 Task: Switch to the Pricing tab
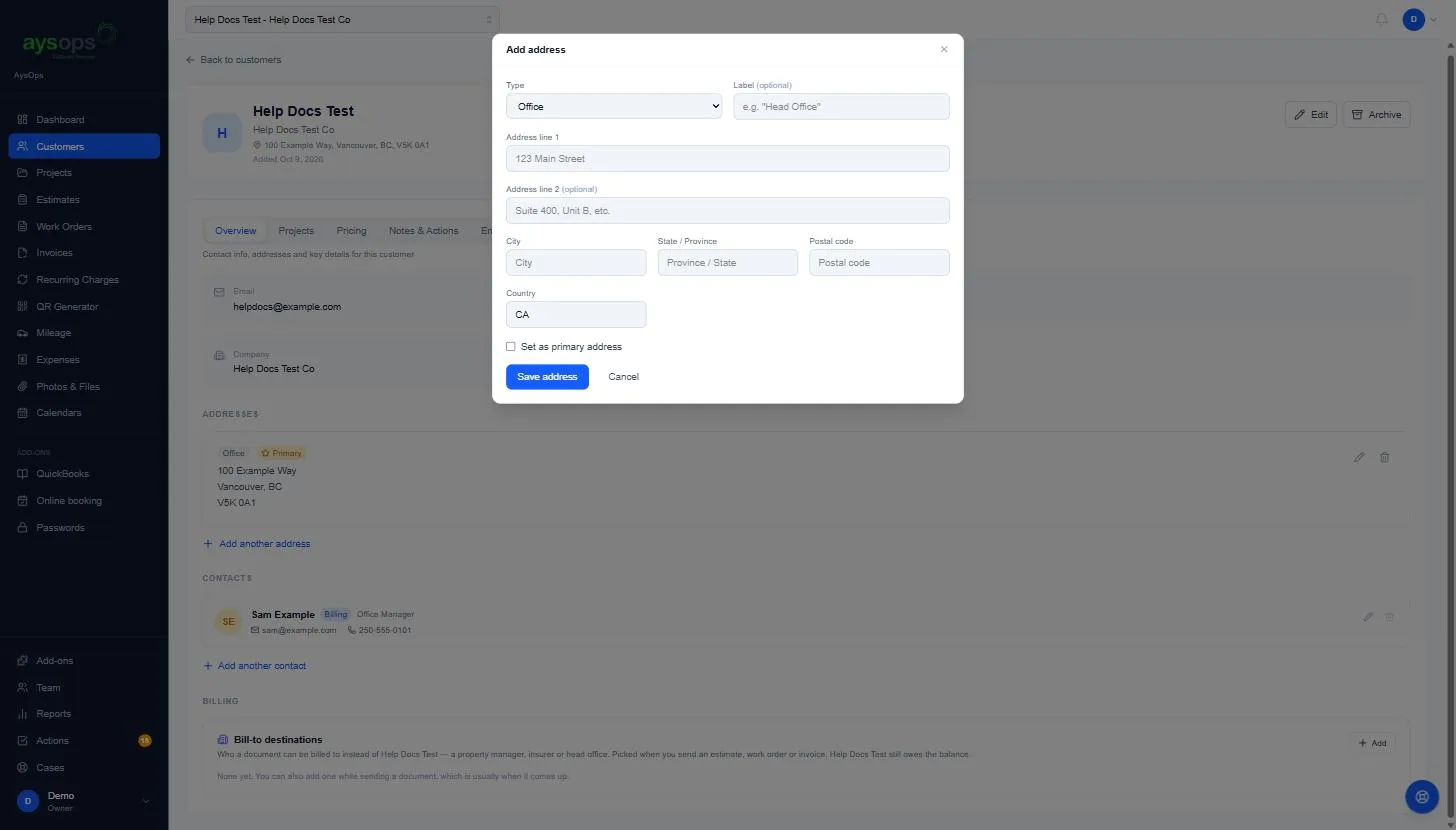pyautogui.click(x=351, y=231)
